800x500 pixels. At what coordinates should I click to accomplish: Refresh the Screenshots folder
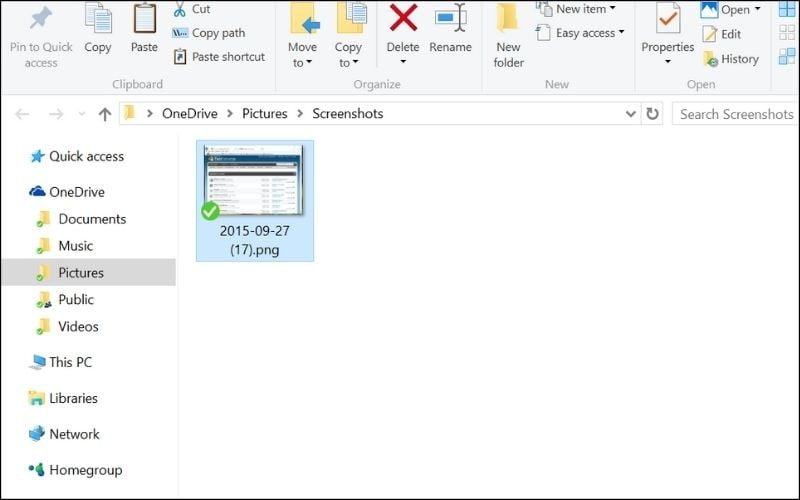coord(652,114)
